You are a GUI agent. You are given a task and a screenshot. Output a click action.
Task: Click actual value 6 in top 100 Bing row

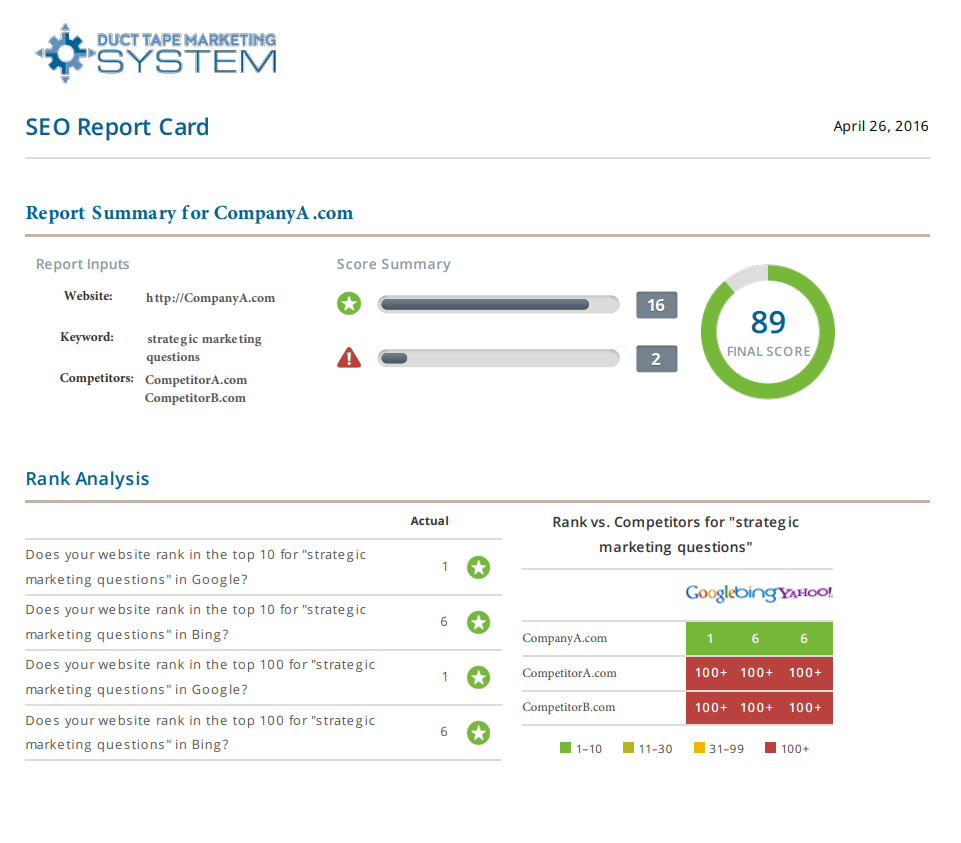(444, 732)
